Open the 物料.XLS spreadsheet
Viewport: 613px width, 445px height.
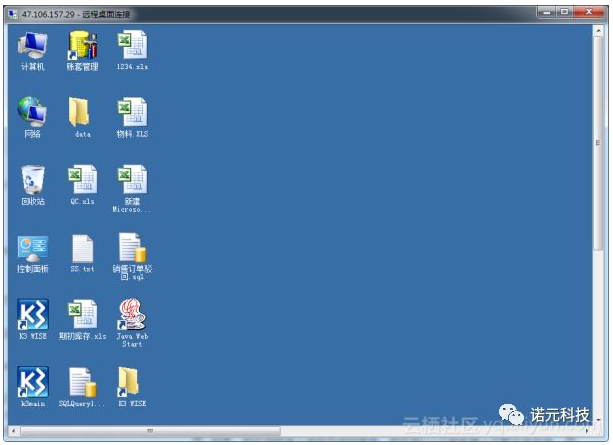(x=133, y=117)
